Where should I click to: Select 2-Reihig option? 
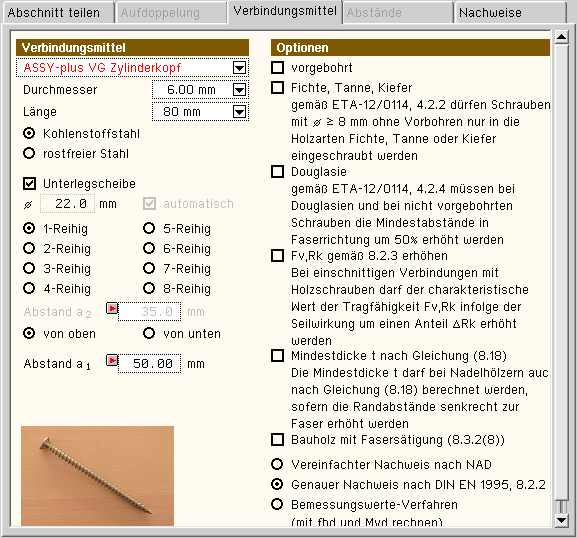(29, 248)
